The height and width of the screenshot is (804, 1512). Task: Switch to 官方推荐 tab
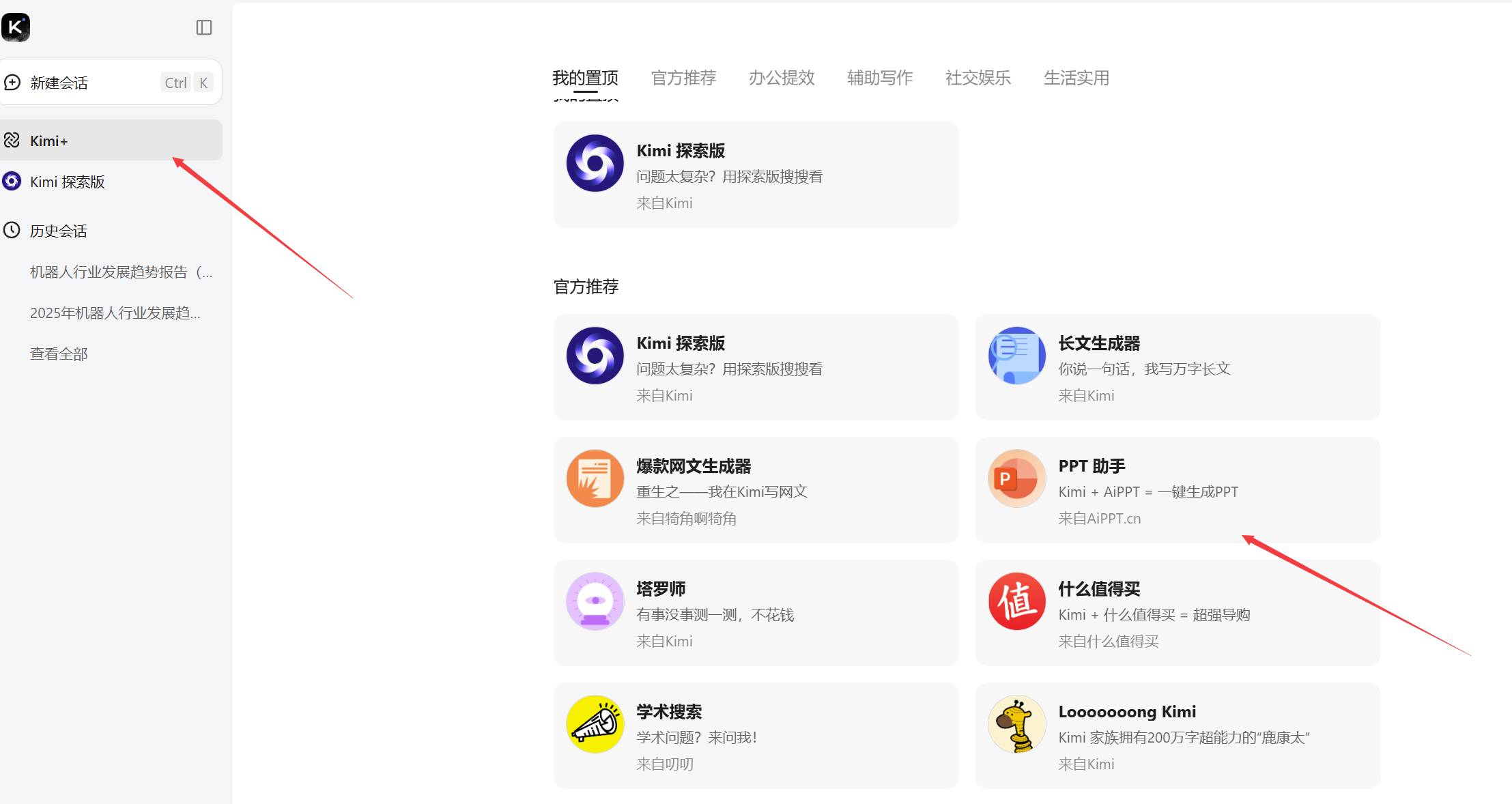click(x=683, y=78)
